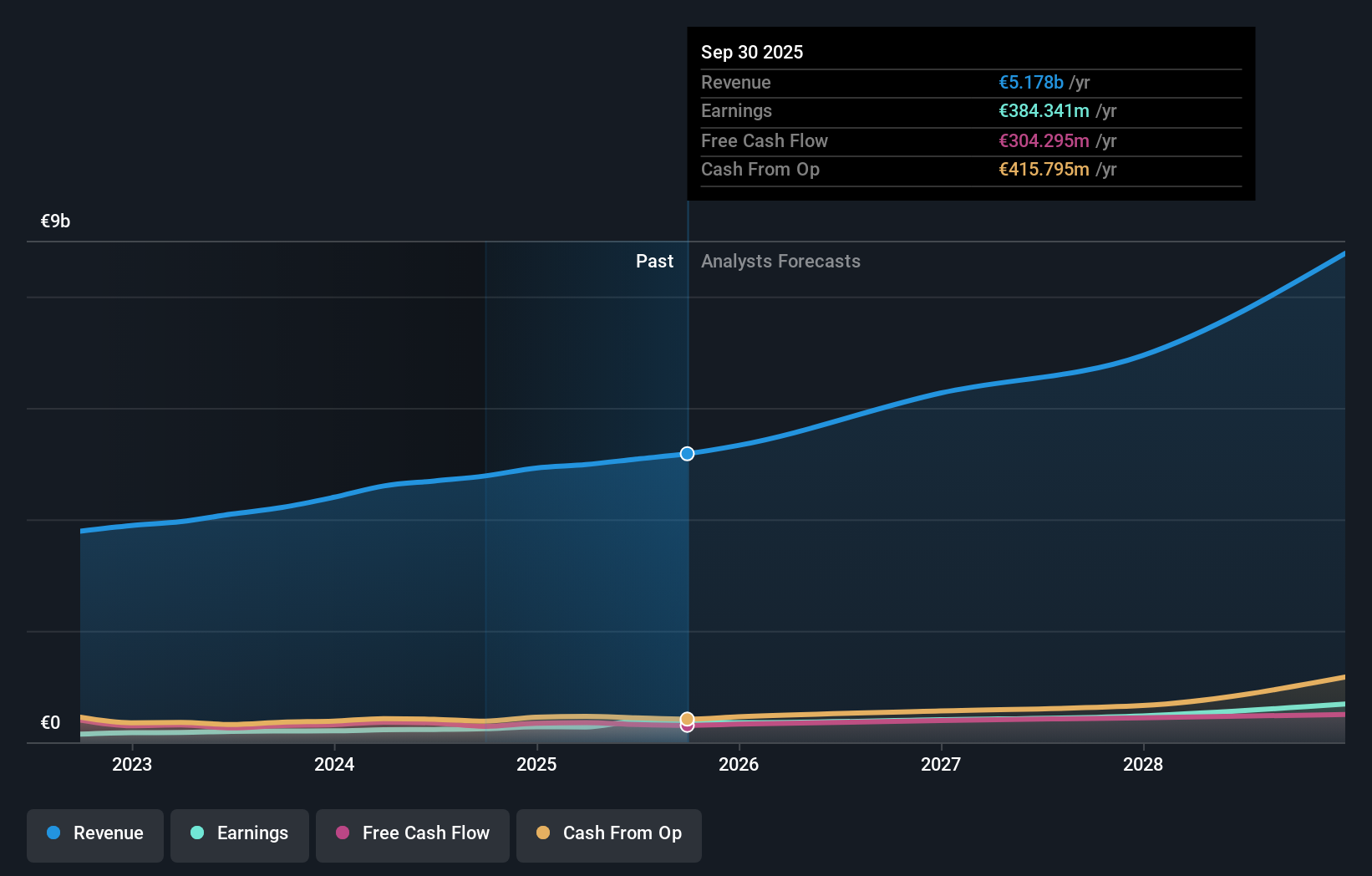This screenshot has height=876, width=1372.
Task: Click the Analysts Forecasts label
Action: click(x=780, y=262)
